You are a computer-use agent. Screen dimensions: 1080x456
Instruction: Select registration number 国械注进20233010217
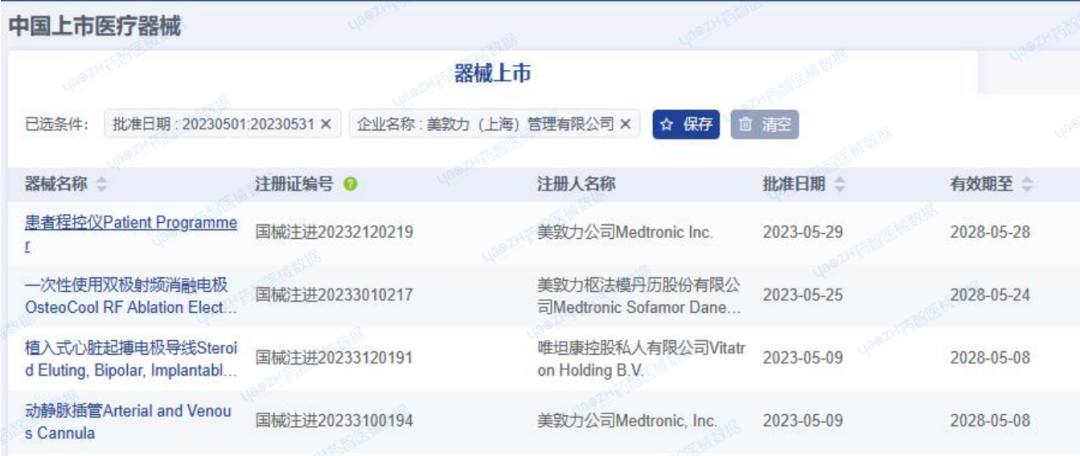tap(334, 295)
